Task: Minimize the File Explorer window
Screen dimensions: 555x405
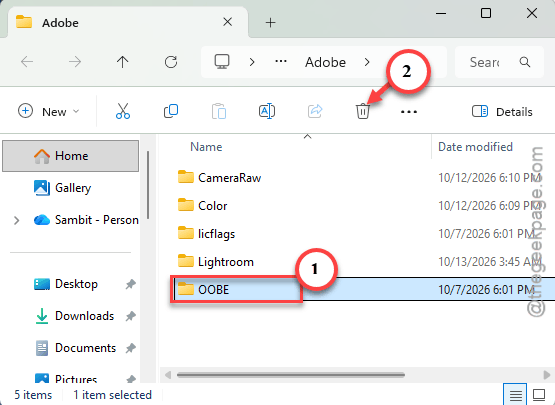Action: (441, 13)
